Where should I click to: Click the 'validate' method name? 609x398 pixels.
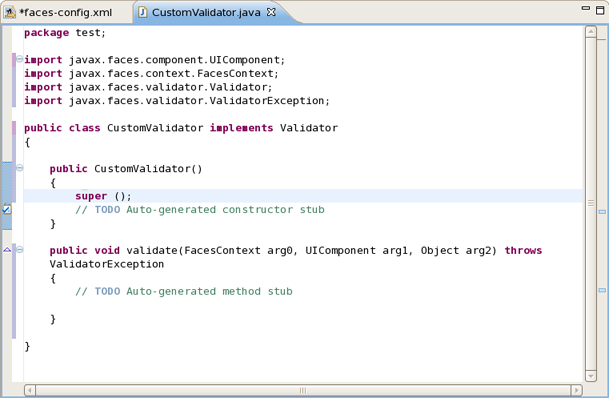click(x=152, y=250)
